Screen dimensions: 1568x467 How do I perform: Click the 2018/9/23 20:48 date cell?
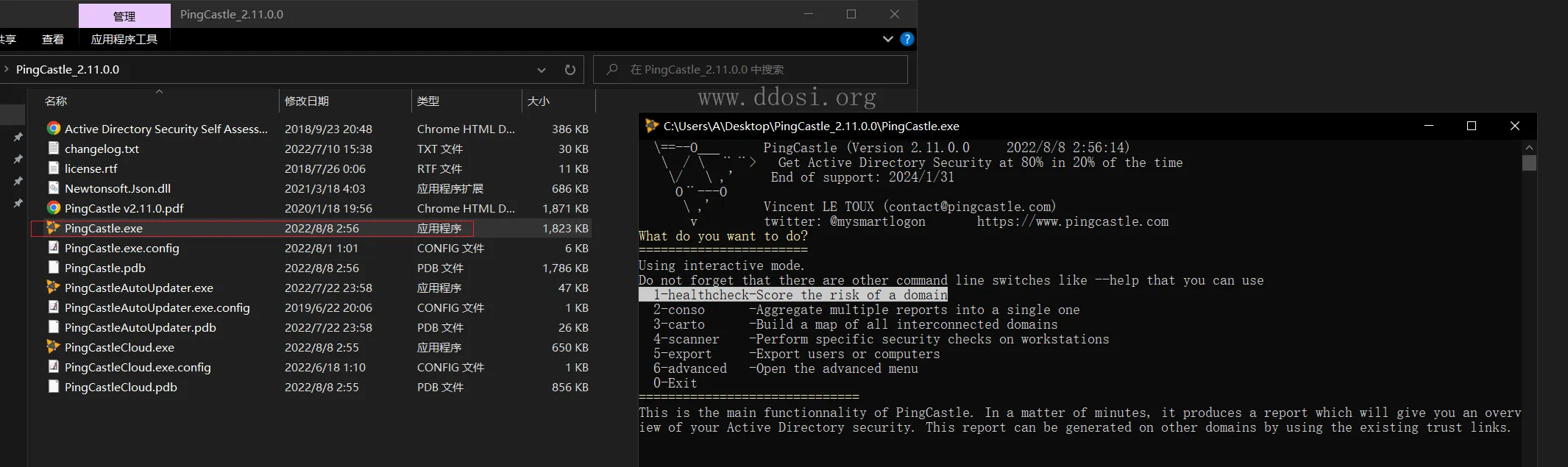[x=328, y=129]
